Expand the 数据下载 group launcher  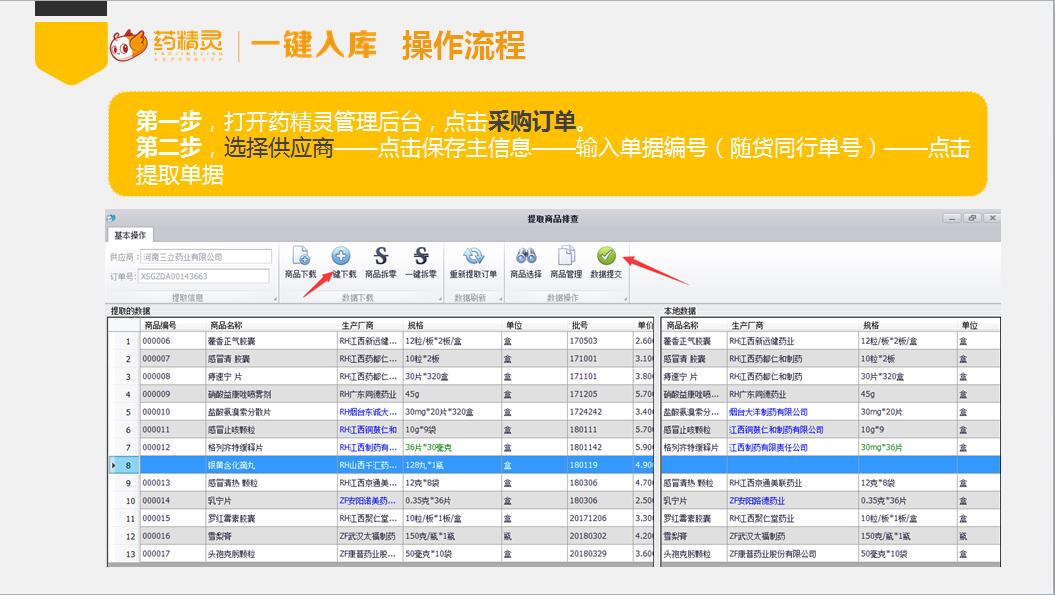pyautogui.click(x=443, y=299)
